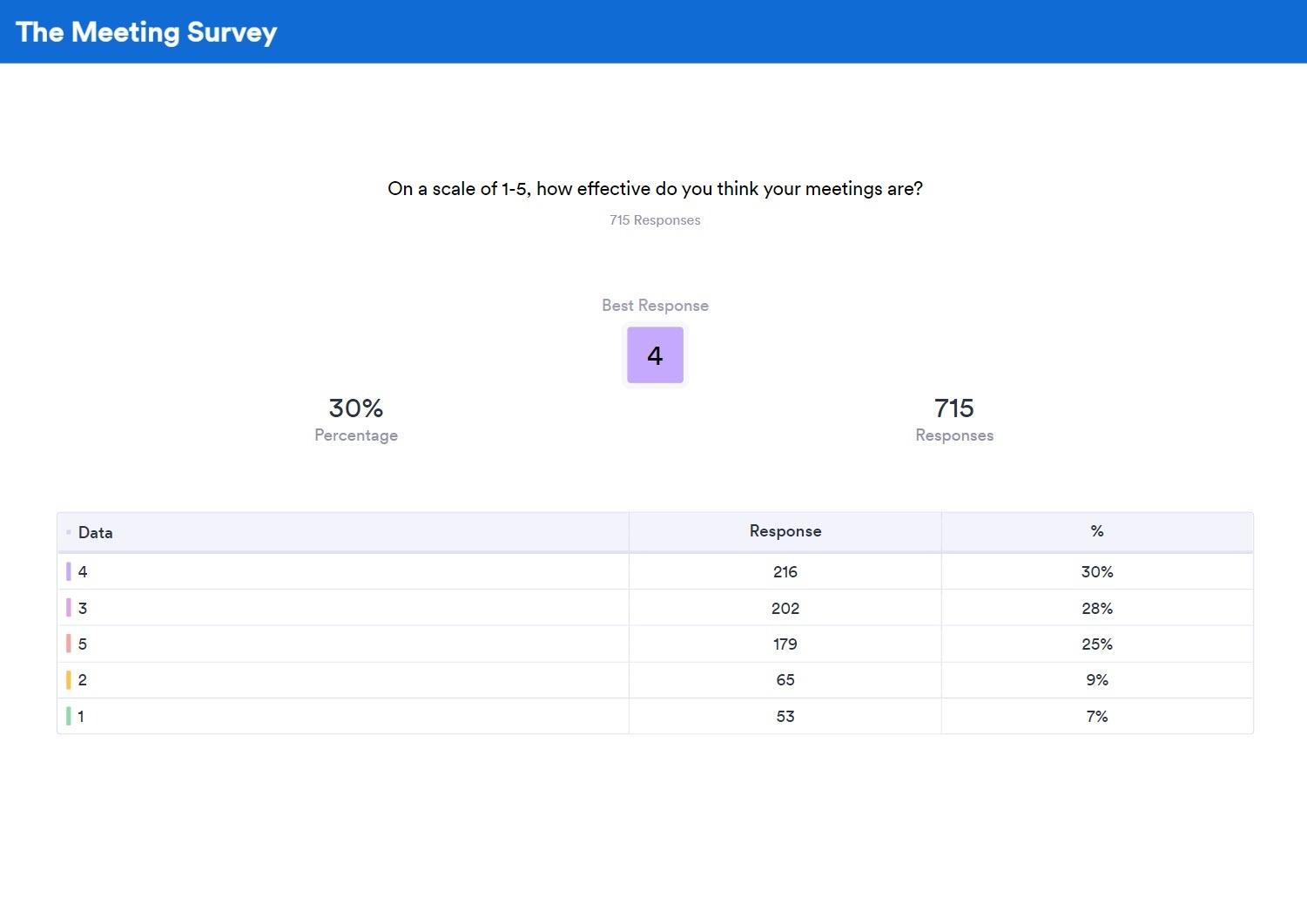Screen dimensions: 1307x924
Task: Select the response count 202 cell
Action: coord(785,609)
